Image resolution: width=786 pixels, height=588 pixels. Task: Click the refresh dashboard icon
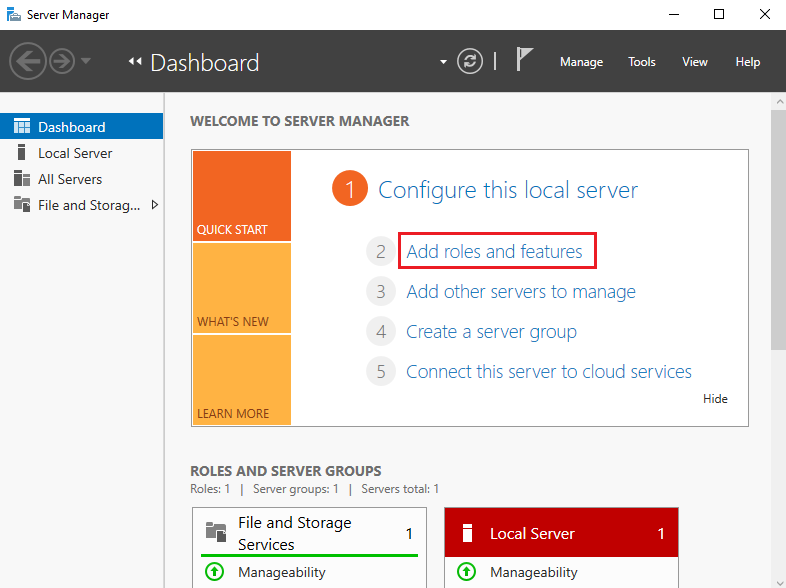[x=470, y=62]
